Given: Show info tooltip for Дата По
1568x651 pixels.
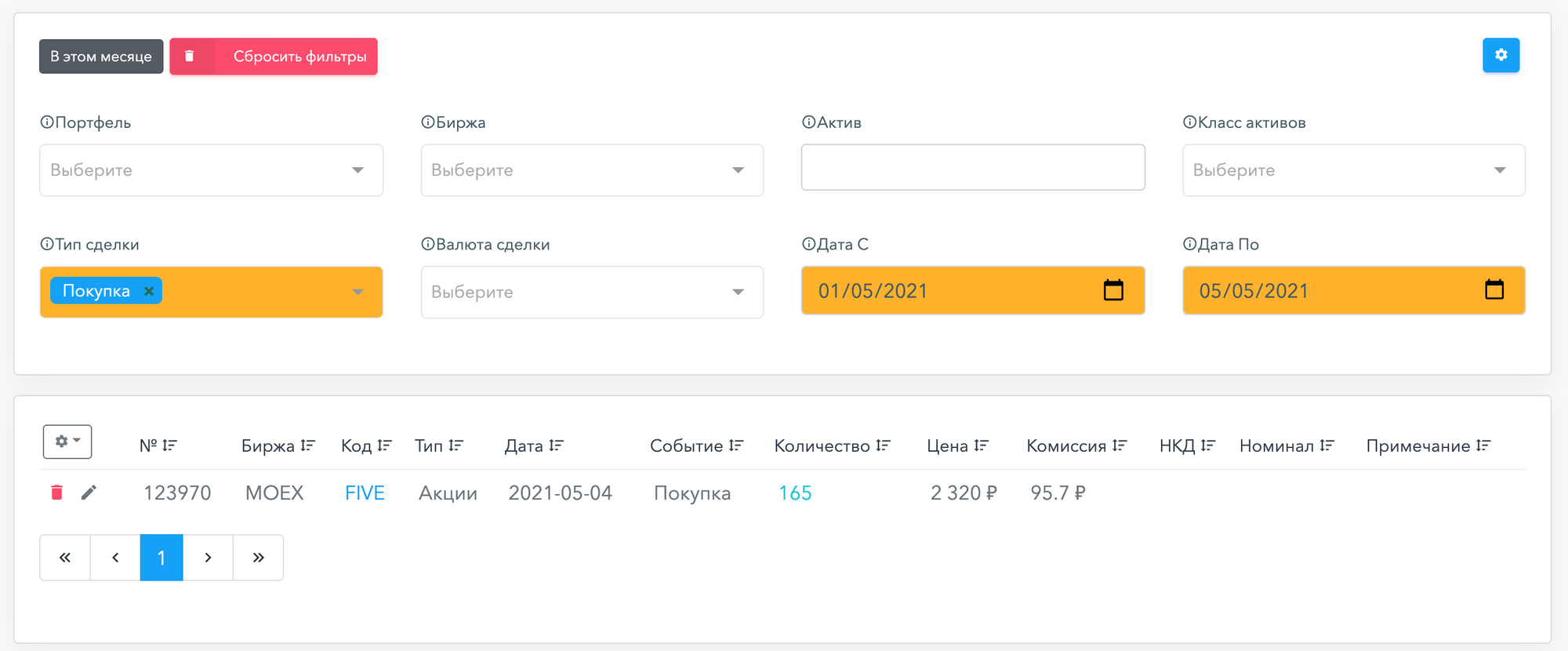Looking at the screenshot, I should click(x=1190, y=244).
